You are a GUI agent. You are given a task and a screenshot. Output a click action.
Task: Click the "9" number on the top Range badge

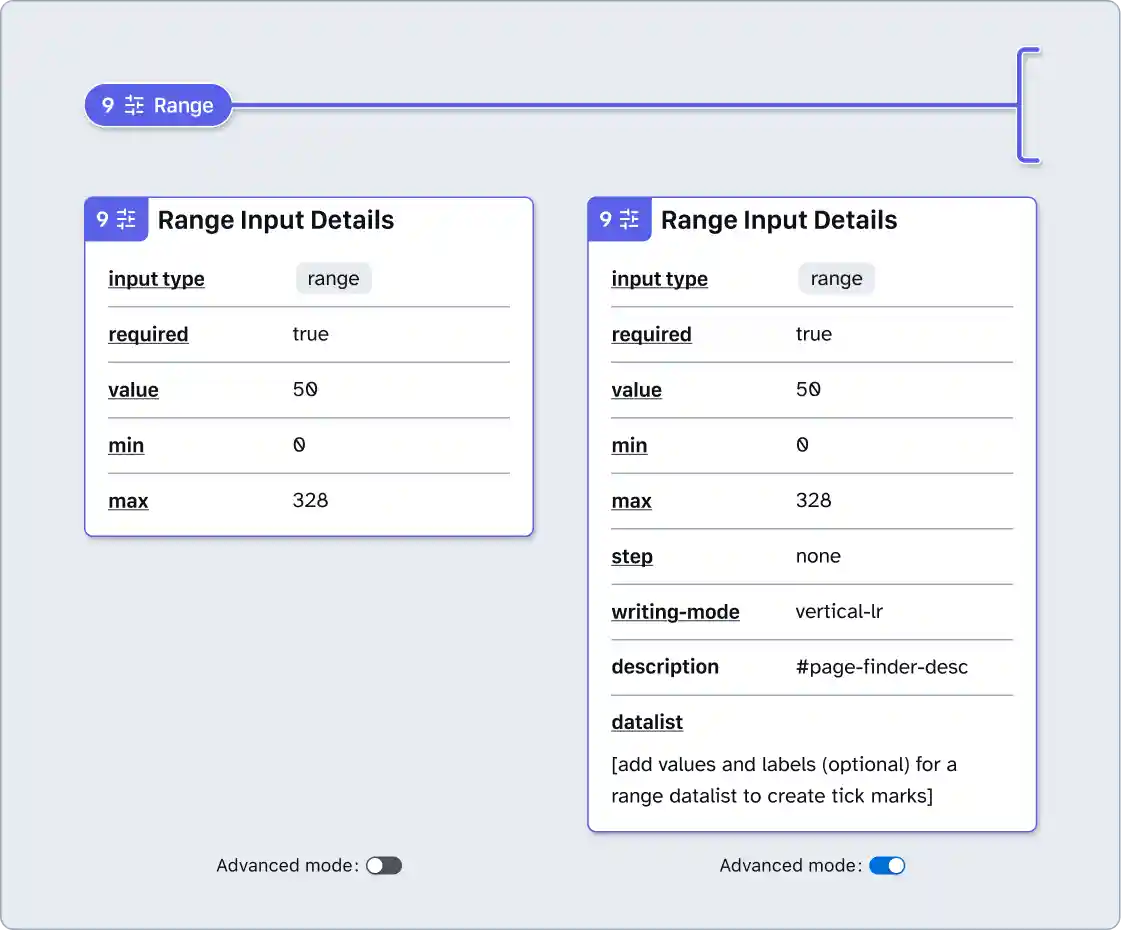point(108,105)
